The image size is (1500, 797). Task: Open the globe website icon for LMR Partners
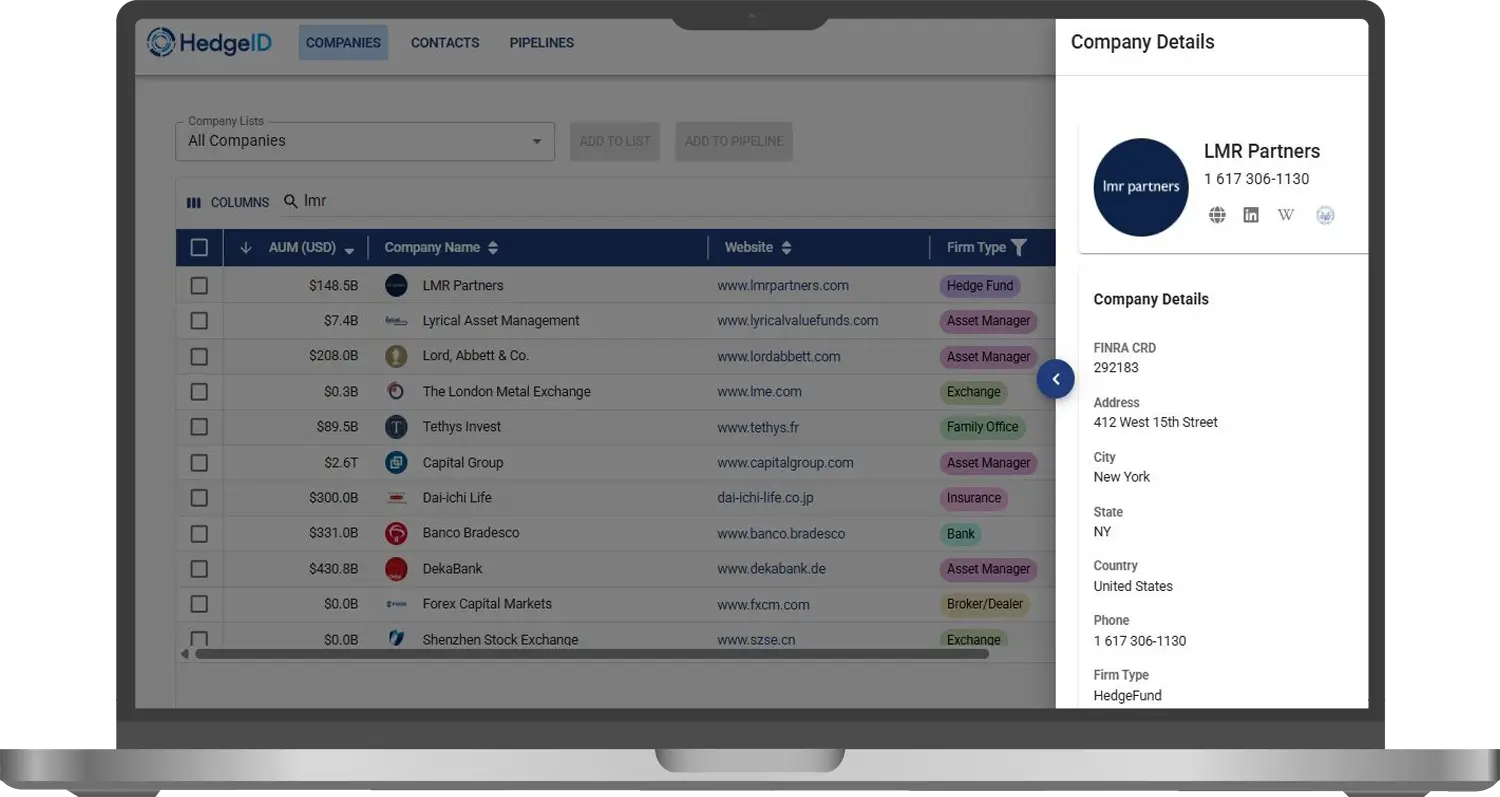[x=1217, y=215]
